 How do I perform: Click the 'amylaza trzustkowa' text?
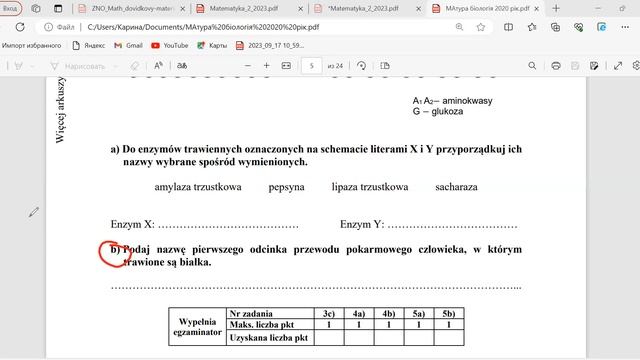(198, 187)
